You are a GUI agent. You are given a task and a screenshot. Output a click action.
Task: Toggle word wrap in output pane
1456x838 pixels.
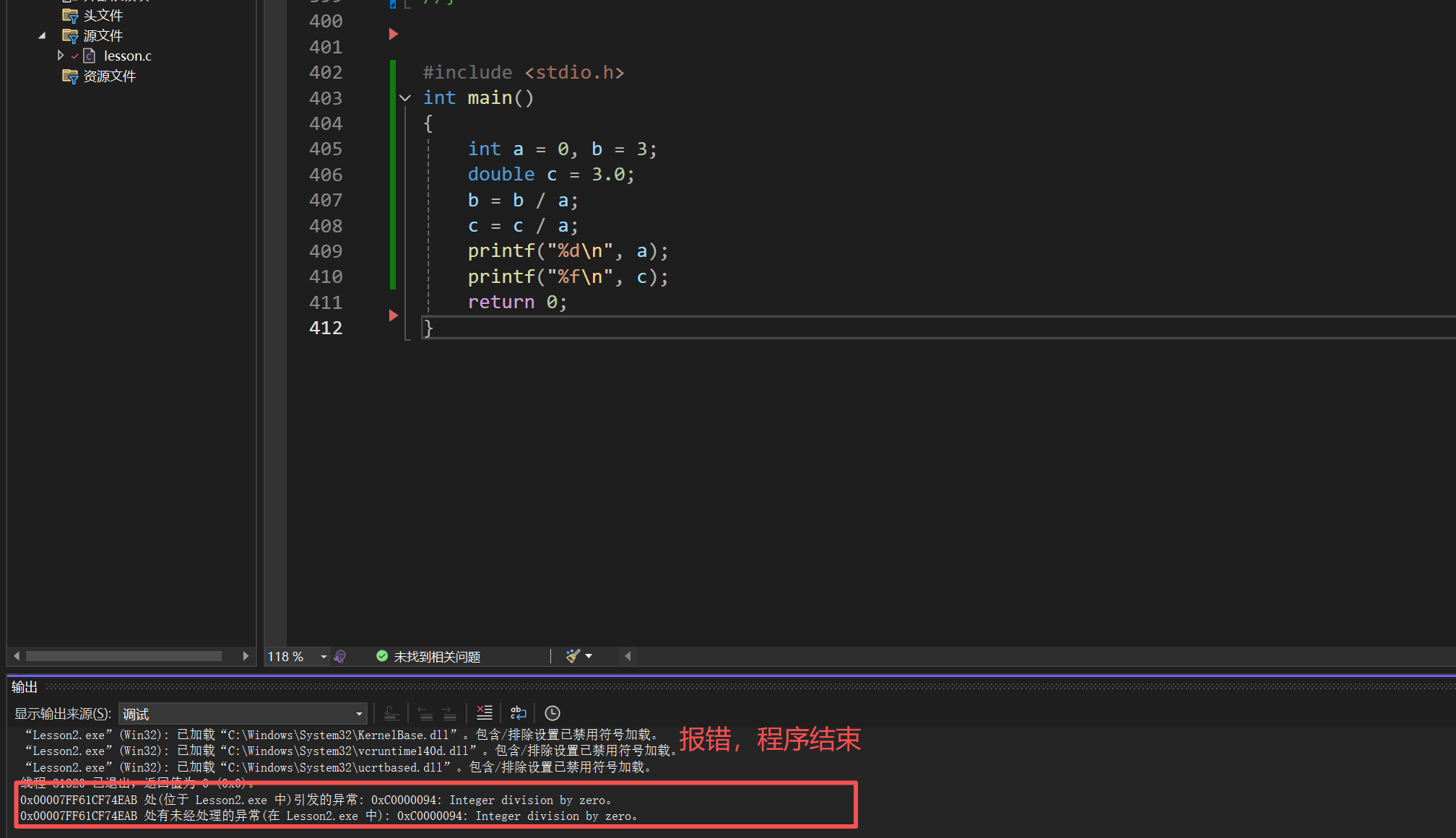519,713
